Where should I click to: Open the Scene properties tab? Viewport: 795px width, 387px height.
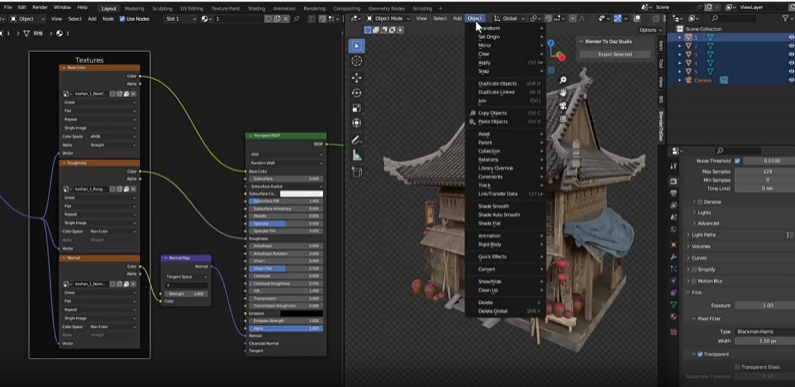(673, 218)
